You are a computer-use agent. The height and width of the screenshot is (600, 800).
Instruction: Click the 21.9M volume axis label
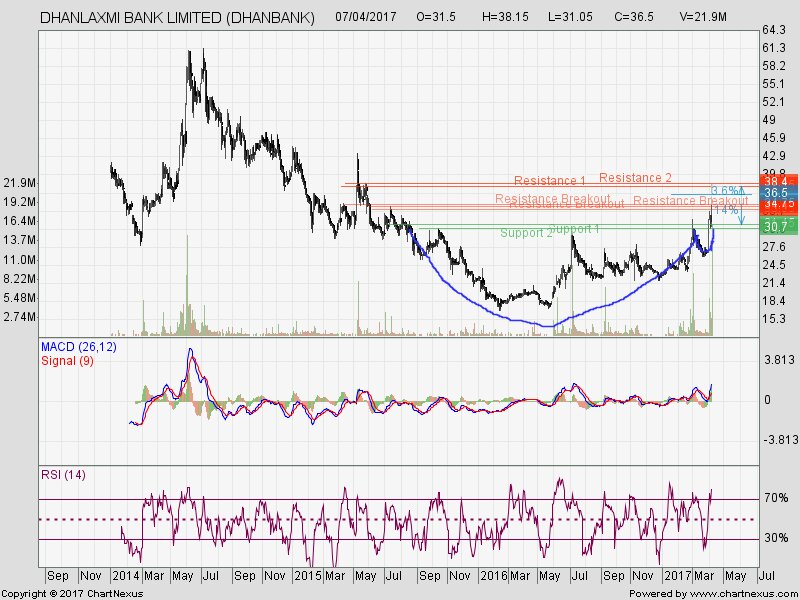point(19,183)
